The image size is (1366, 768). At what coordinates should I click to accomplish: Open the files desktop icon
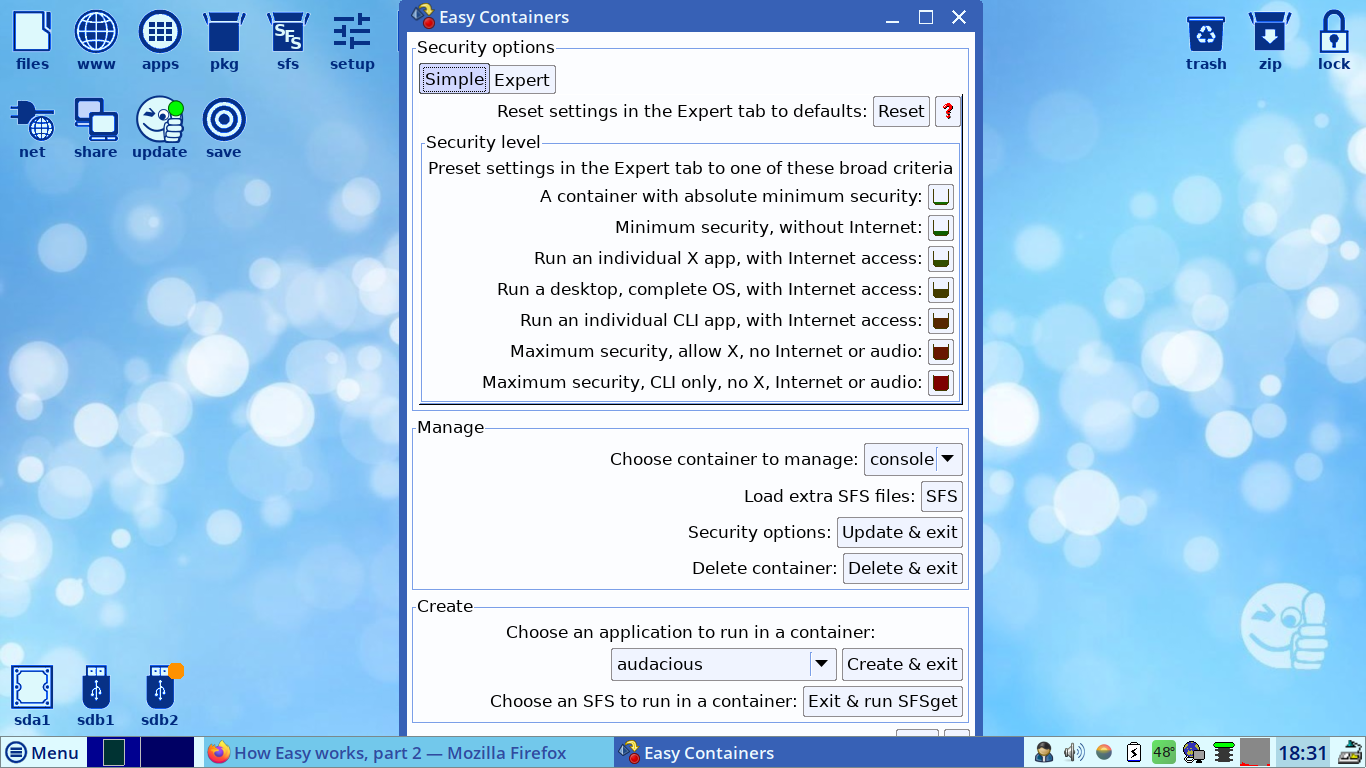tap(32, 40)
